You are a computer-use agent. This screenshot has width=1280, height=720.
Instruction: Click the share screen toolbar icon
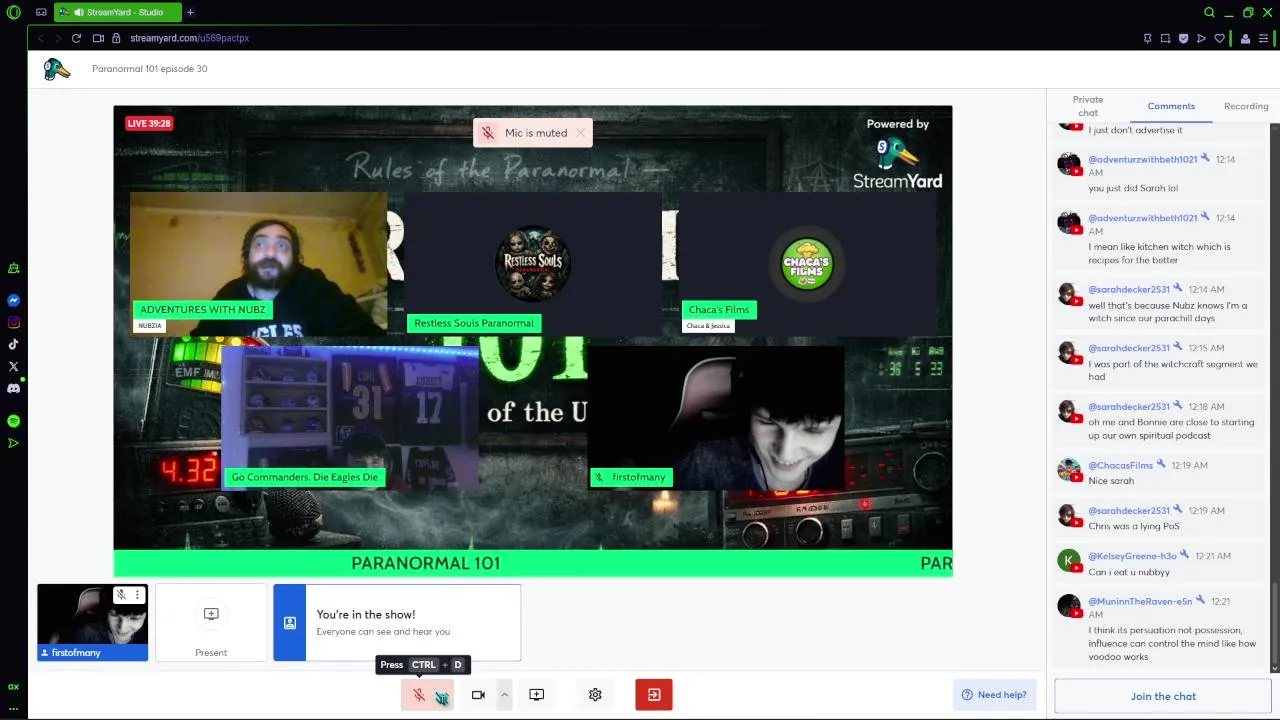pos(537,695)
